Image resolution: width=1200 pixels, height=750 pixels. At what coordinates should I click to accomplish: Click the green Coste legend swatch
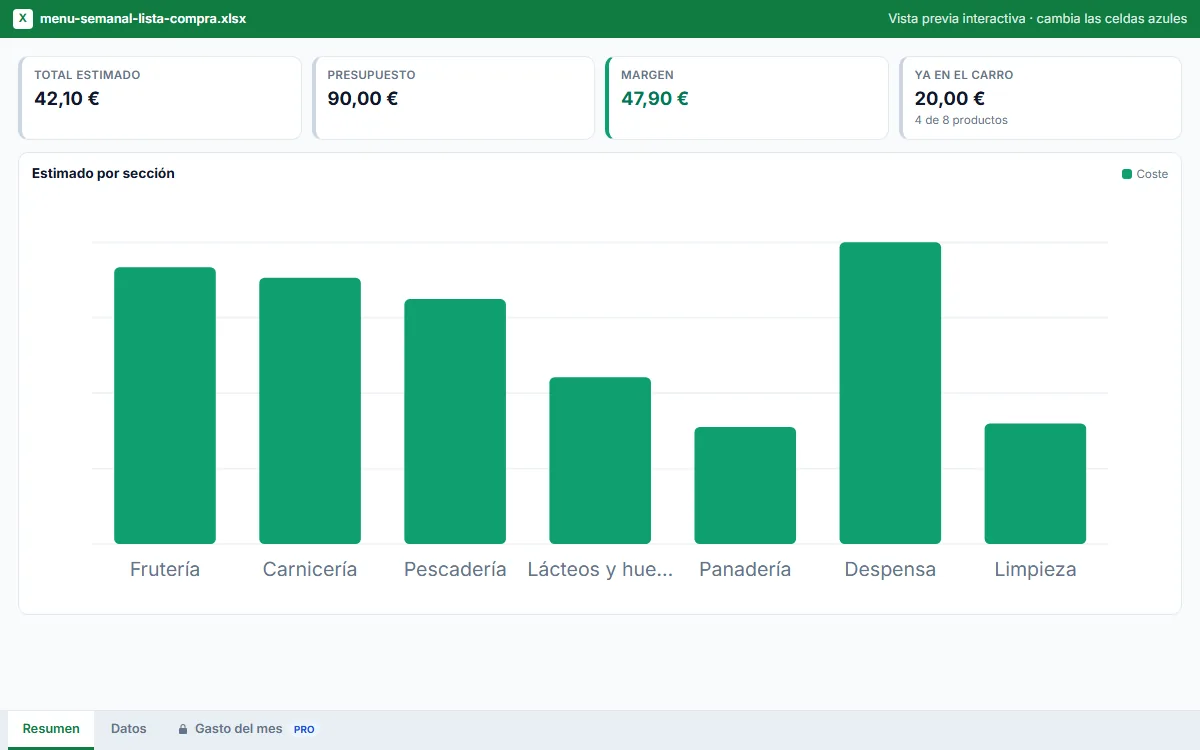(x=1127, y=174)
